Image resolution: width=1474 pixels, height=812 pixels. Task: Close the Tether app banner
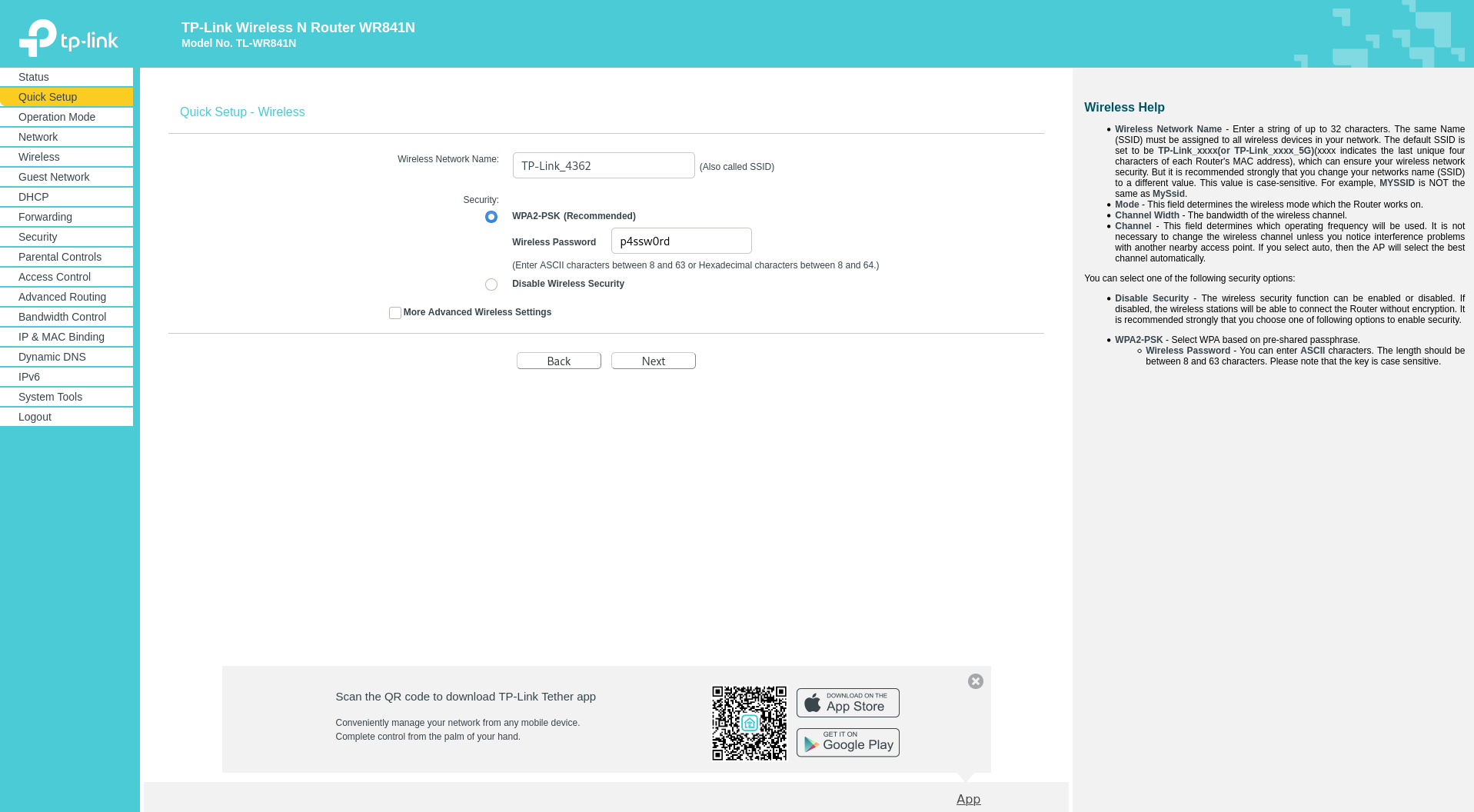pyautogui.click(x=976, y=681)
